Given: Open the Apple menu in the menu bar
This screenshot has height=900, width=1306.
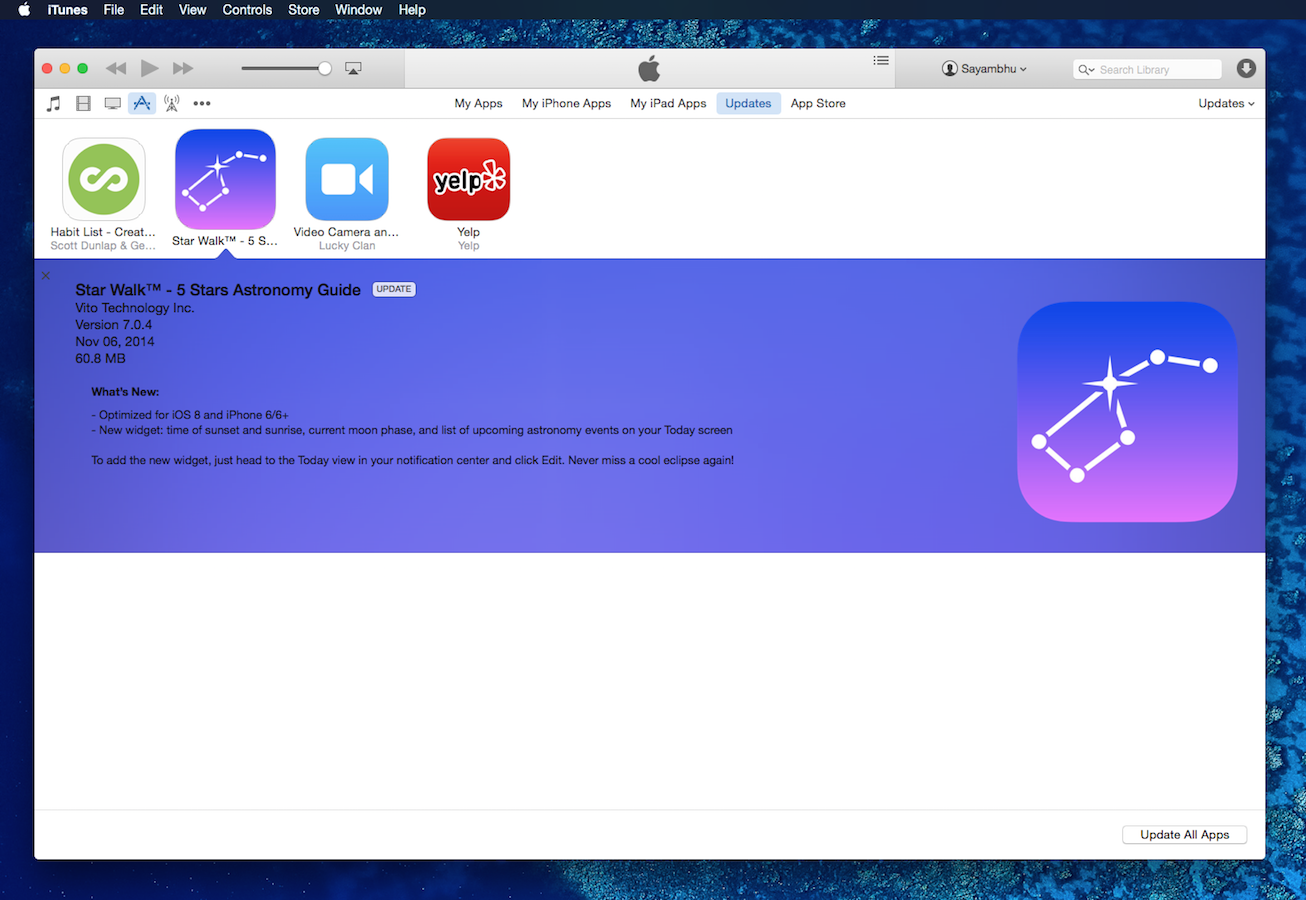Looking at the screenshot, I should pos(24,10).
